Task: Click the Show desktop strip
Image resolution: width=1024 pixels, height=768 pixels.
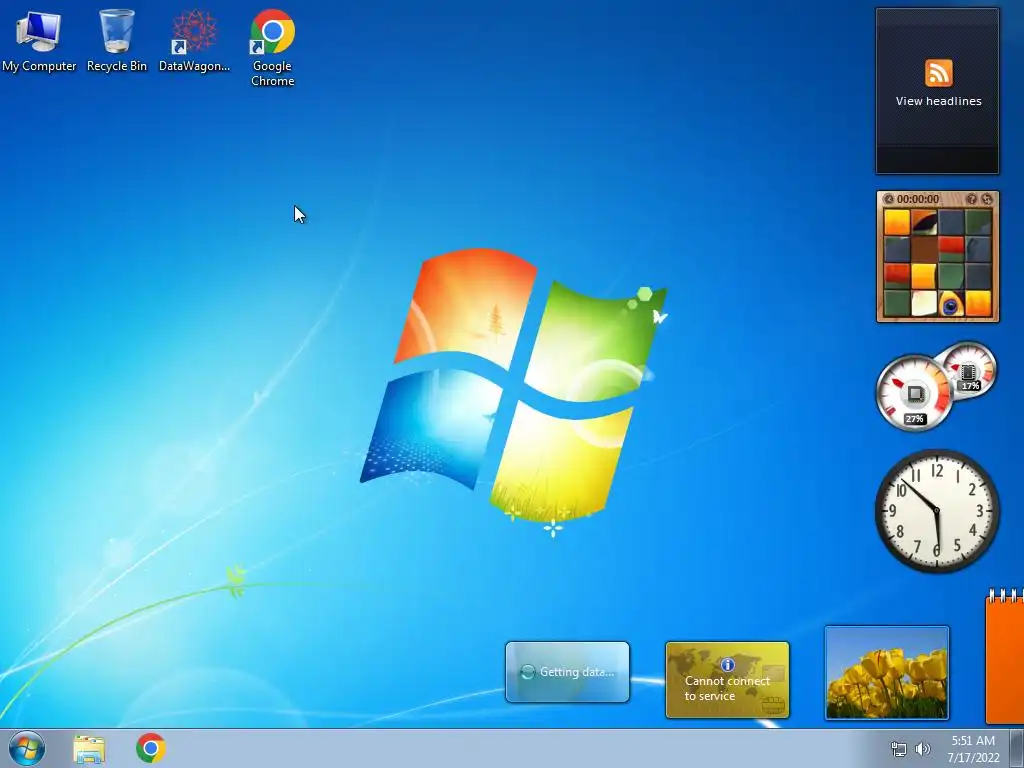Action: [x=1017, y=748]
